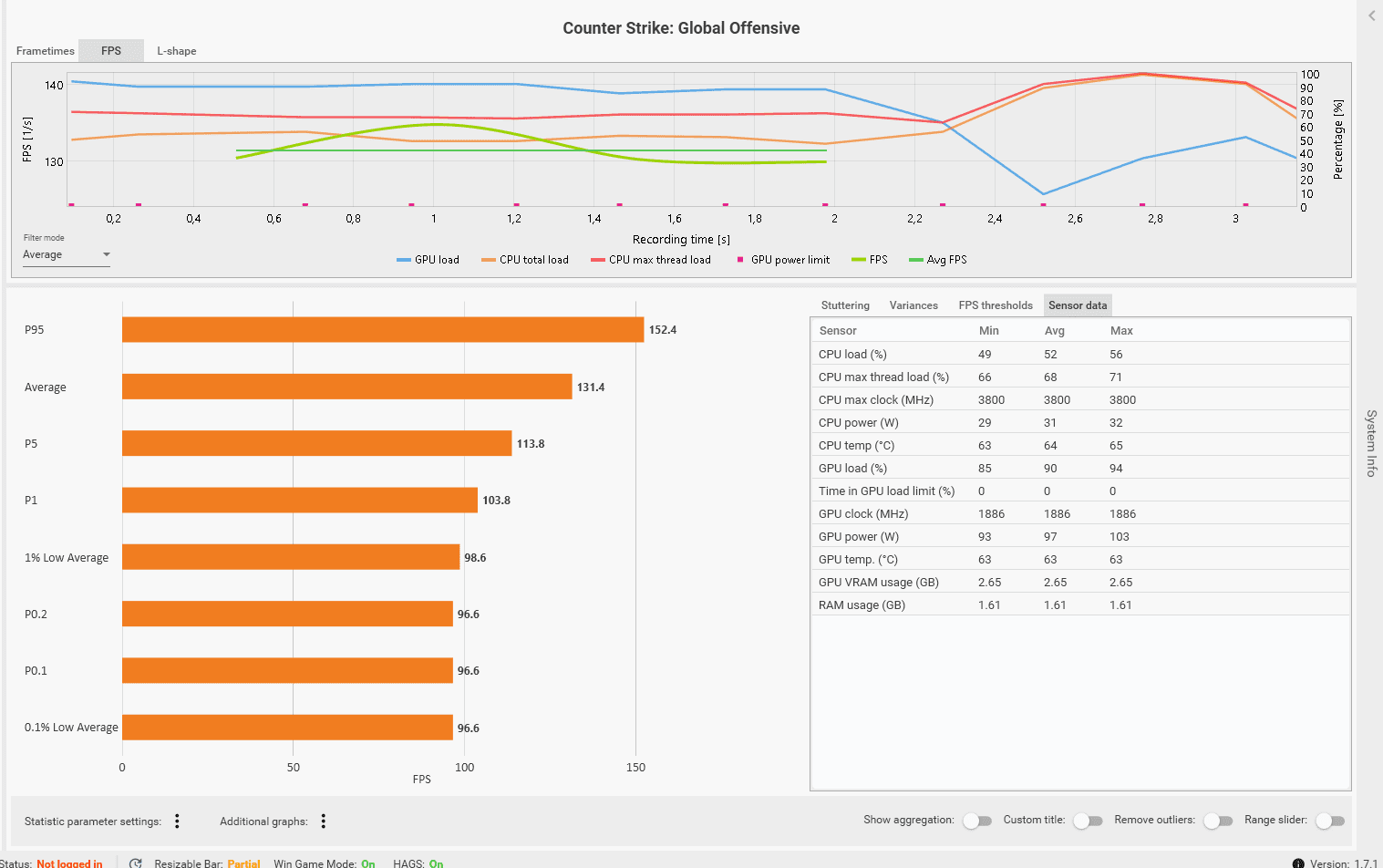
Task: Select the CPU load (%) row
Action: pos(1080,354)
